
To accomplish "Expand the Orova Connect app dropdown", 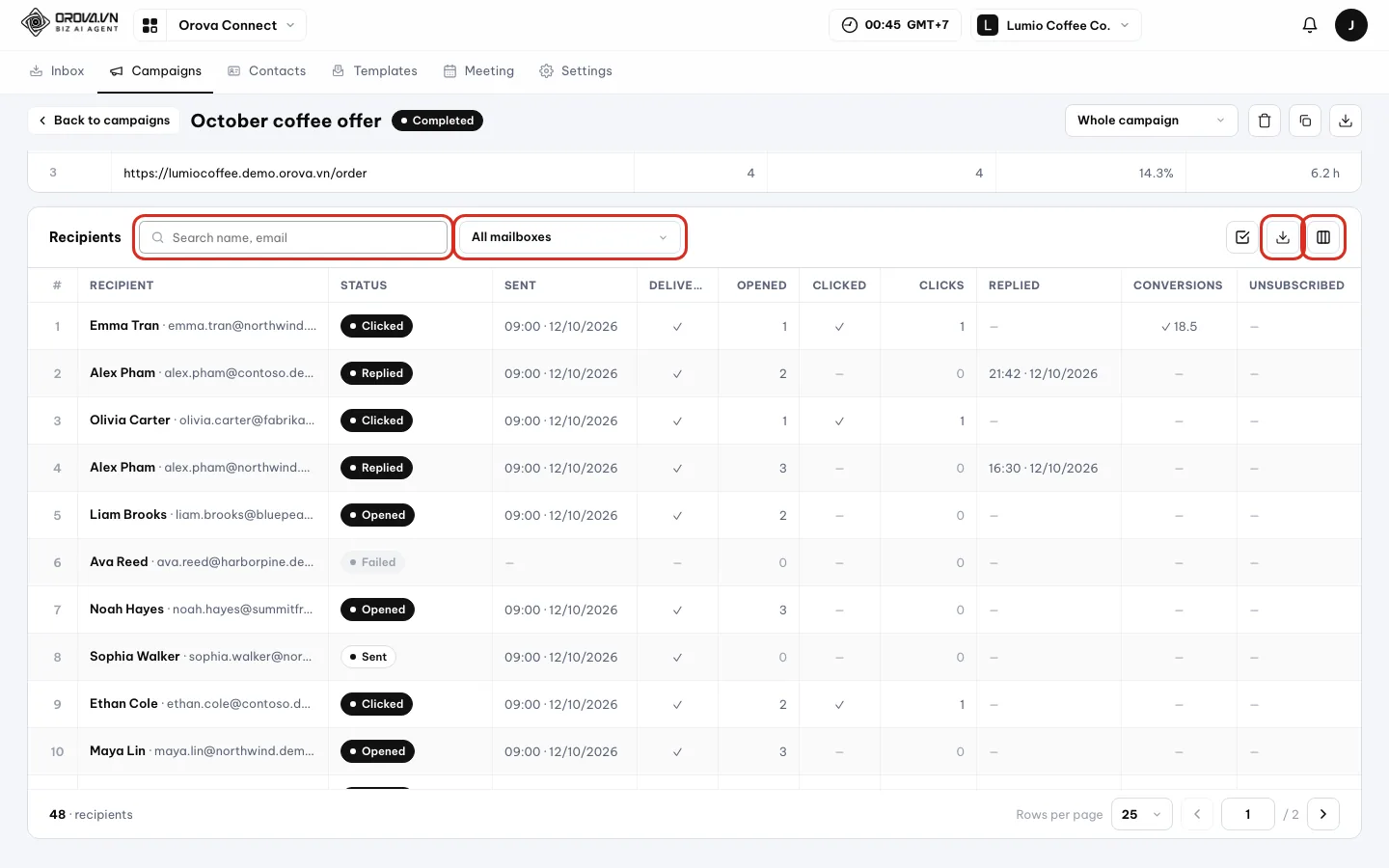I will pyautogui.click(x=237, y=25).
